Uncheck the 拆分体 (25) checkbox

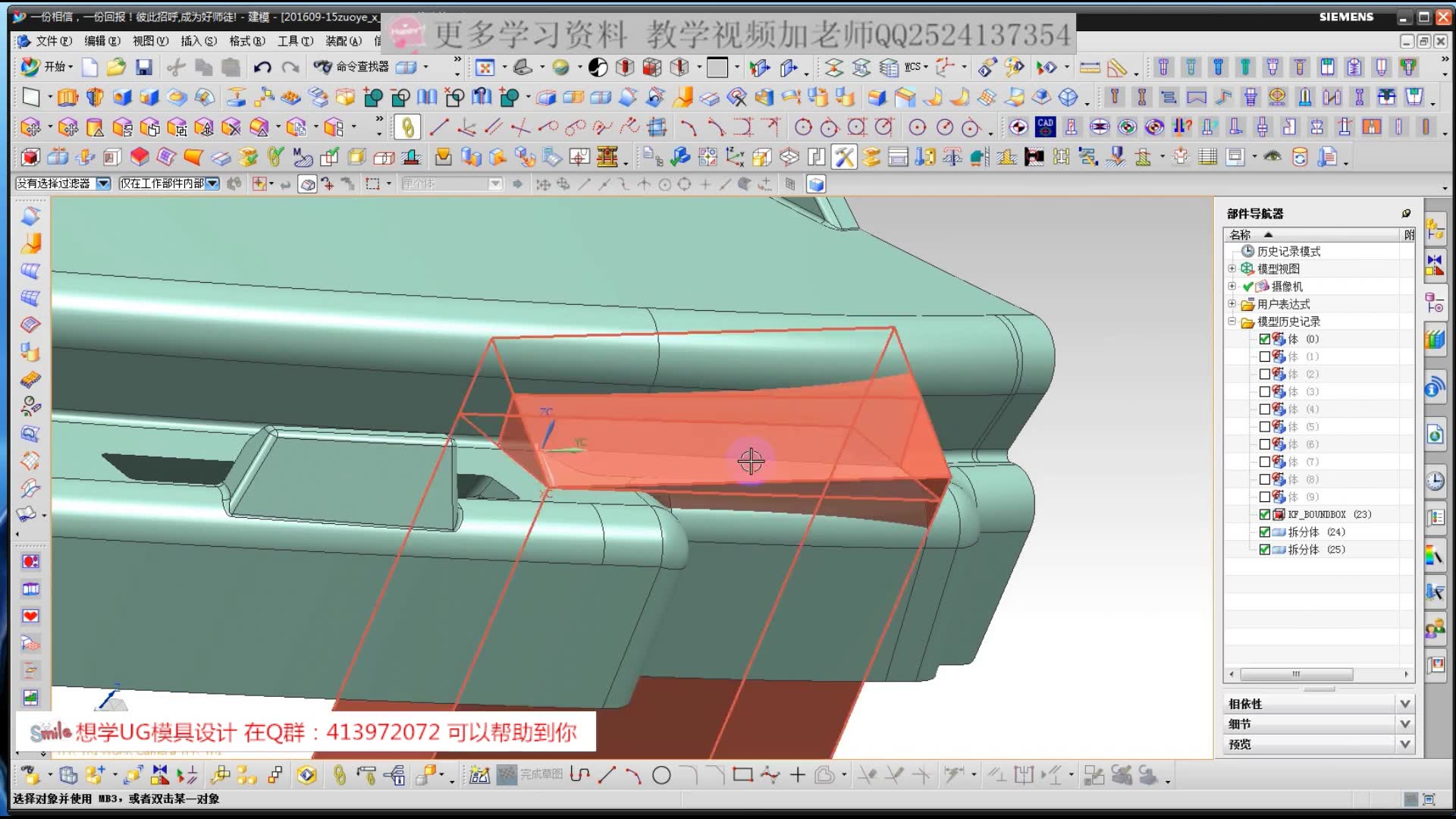1264,550
